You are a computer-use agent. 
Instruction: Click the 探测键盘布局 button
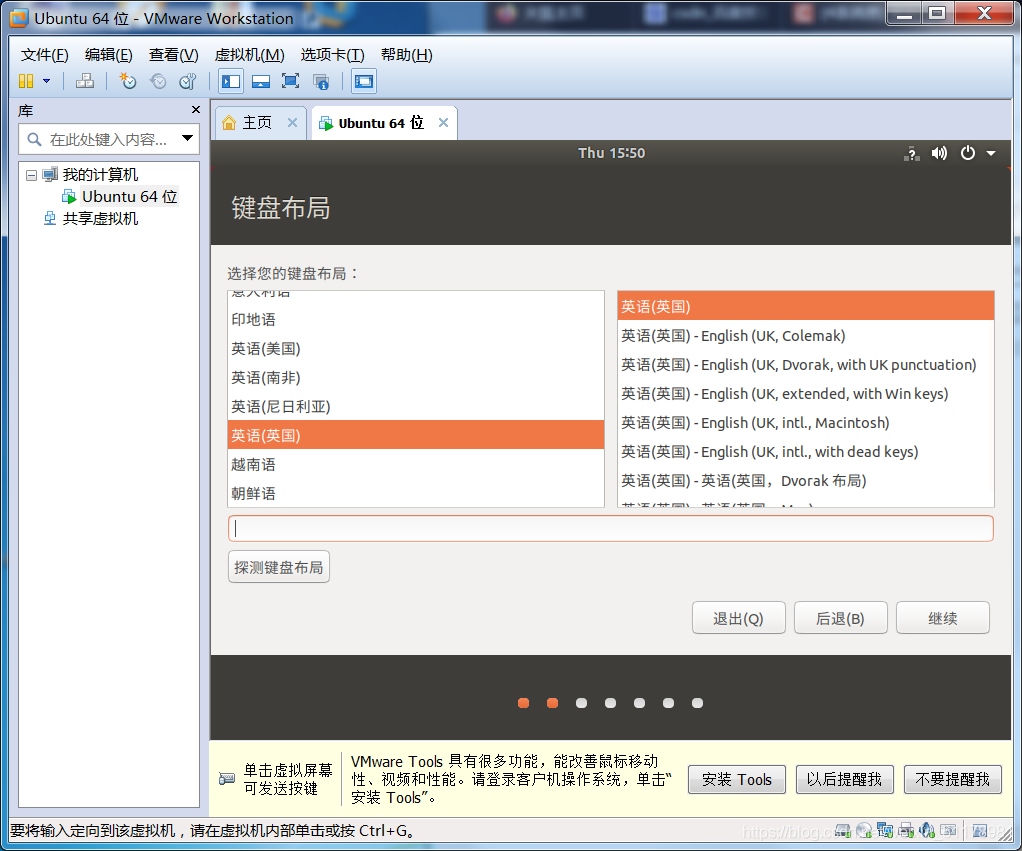[279, 567]
